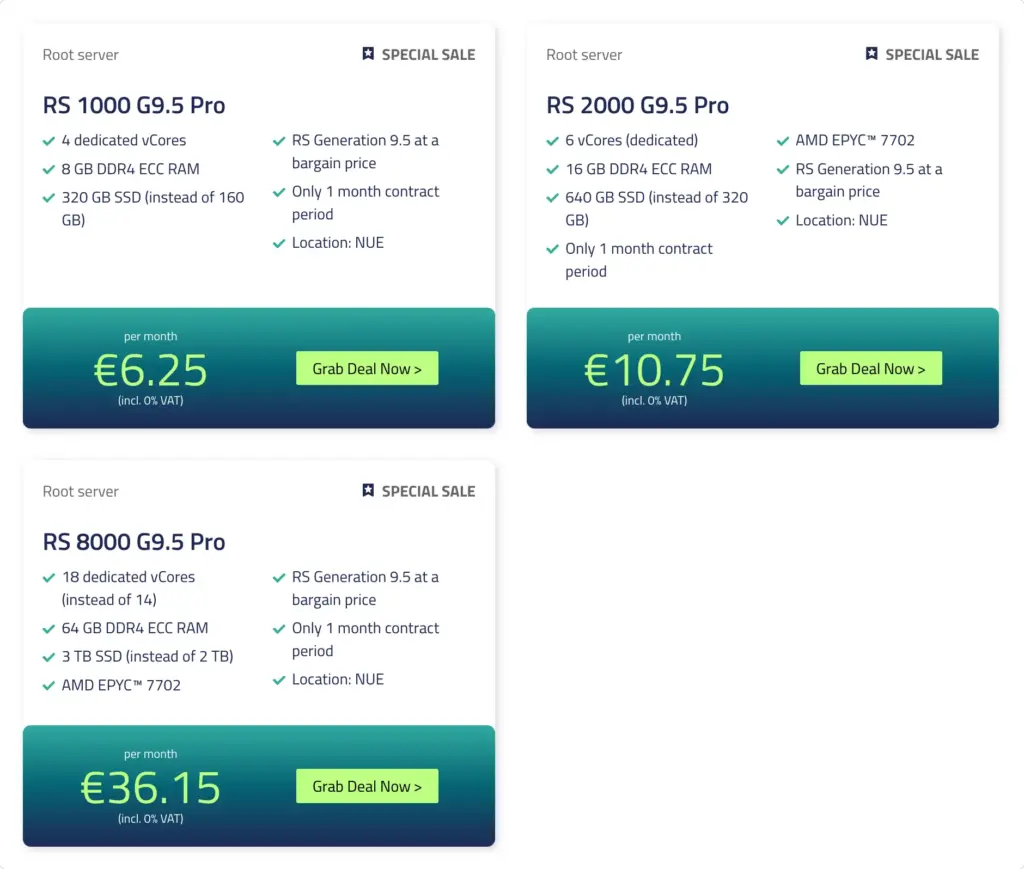Click checkmark next to 4 dedicated vCores
Viewport: 1024px width, 869px height.
48,141
